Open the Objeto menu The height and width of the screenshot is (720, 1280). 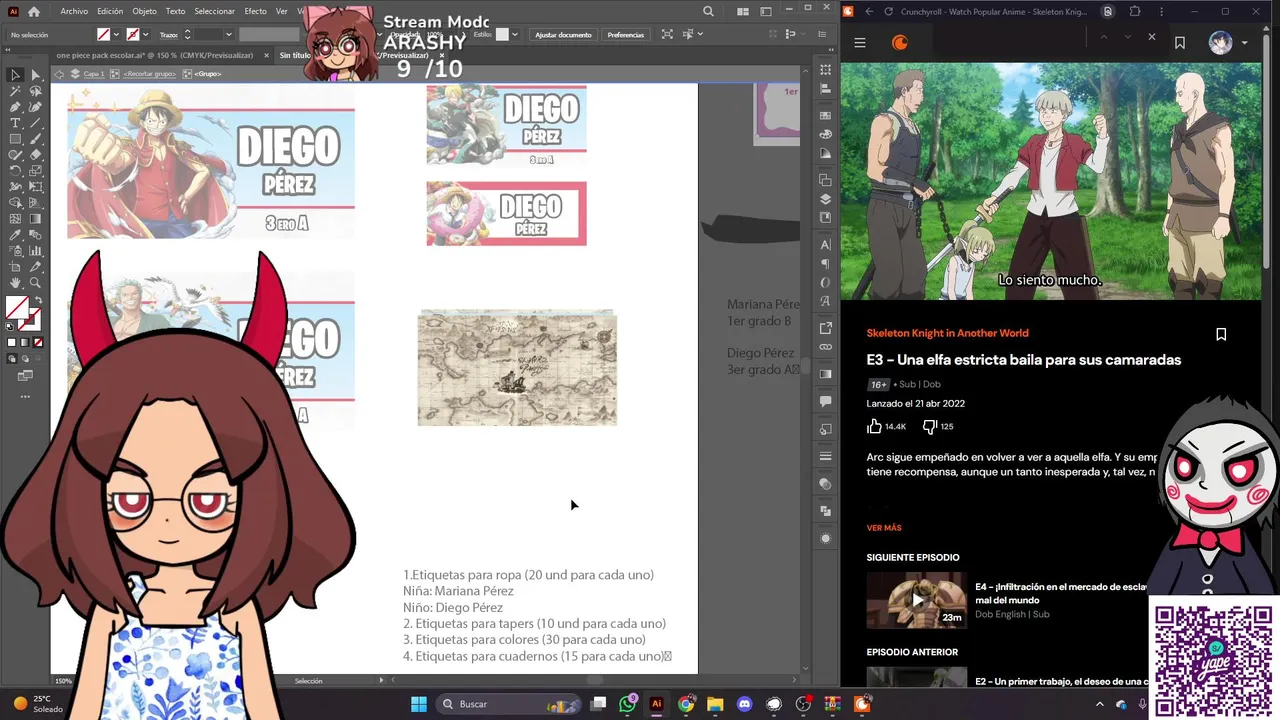[144, 11]
